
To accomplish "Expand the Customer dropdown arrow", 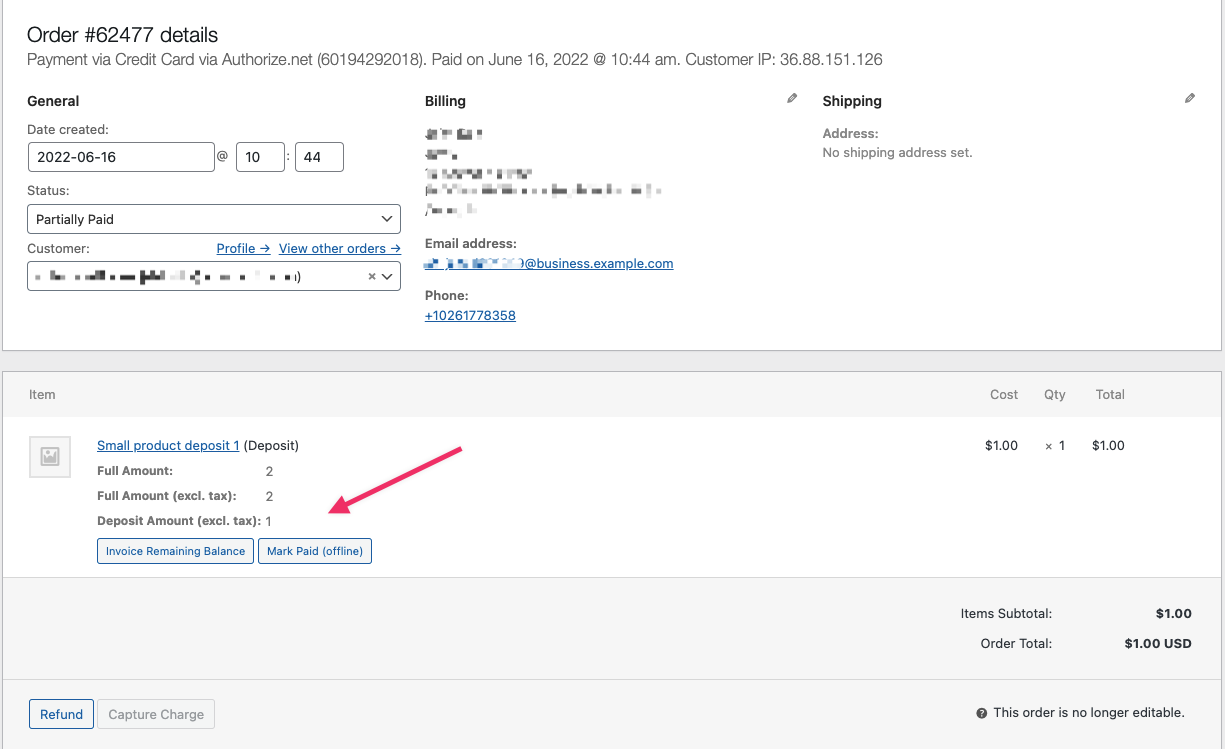I will coord(388,276).
